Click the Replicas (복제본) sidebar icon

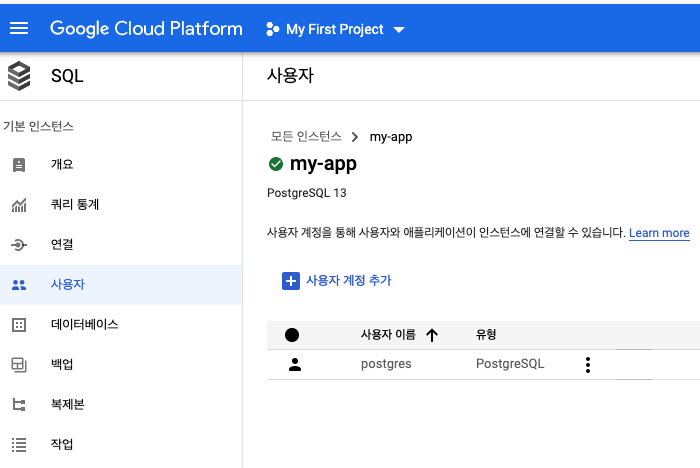coord(19,405)
